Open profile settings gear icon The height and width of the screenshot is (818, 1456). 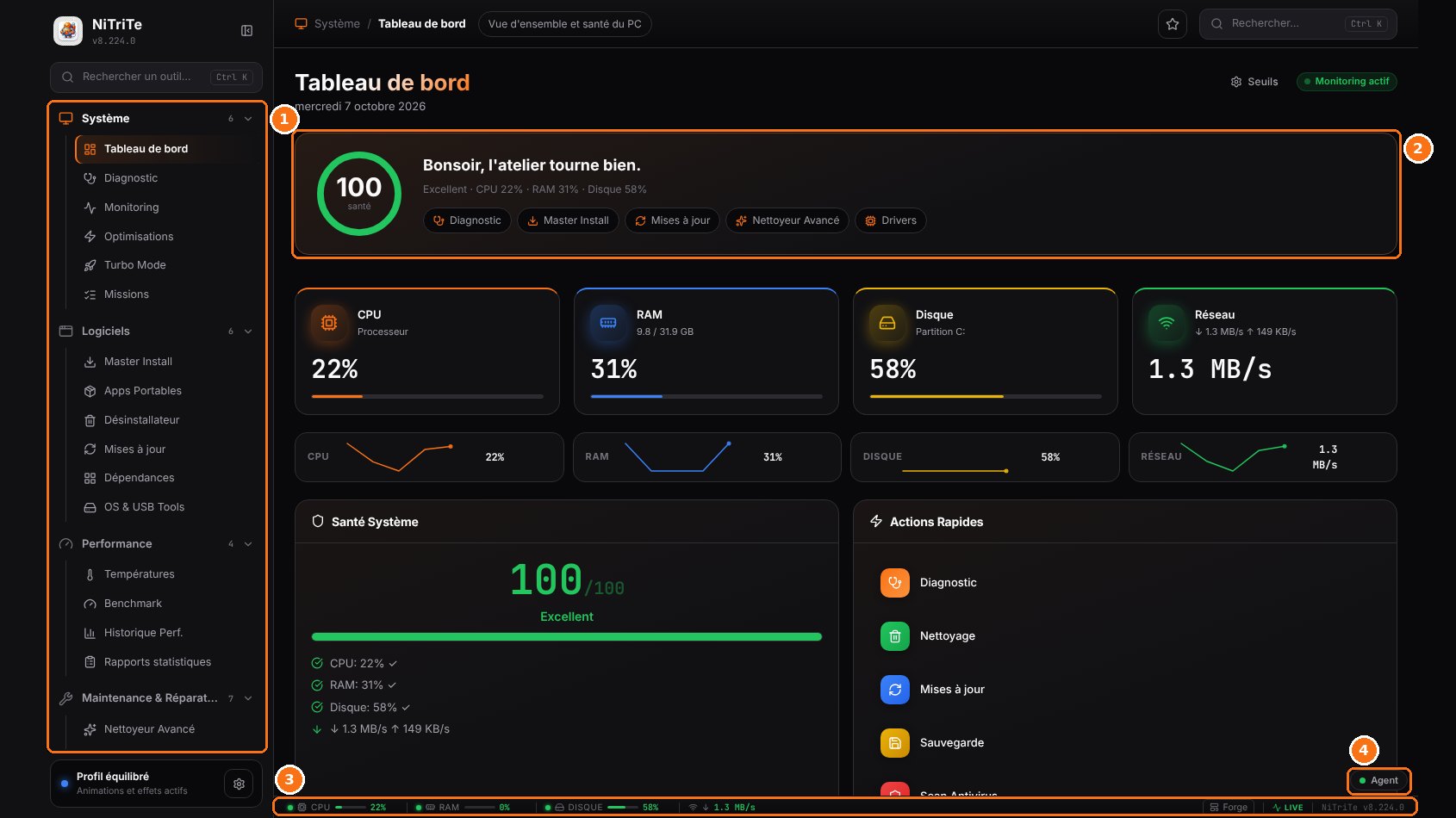click(239, 784)
